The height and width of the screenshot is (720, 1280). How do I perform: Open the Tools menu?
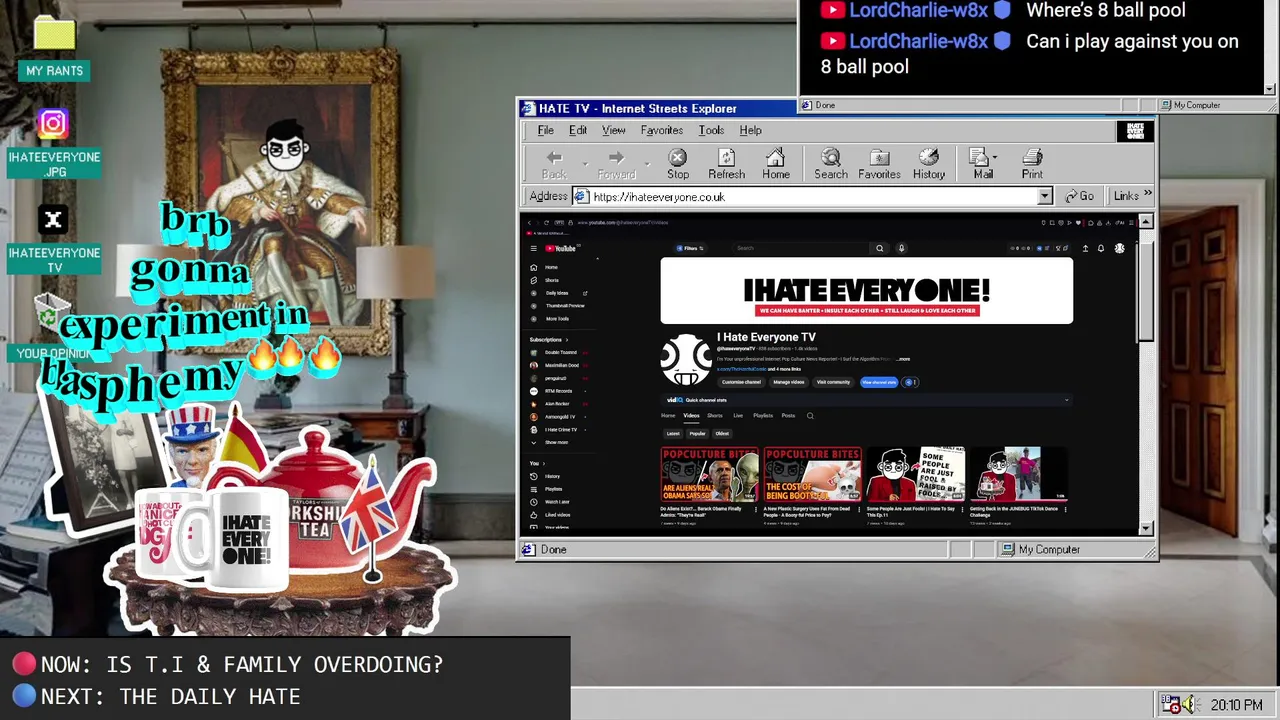point(711,130)
